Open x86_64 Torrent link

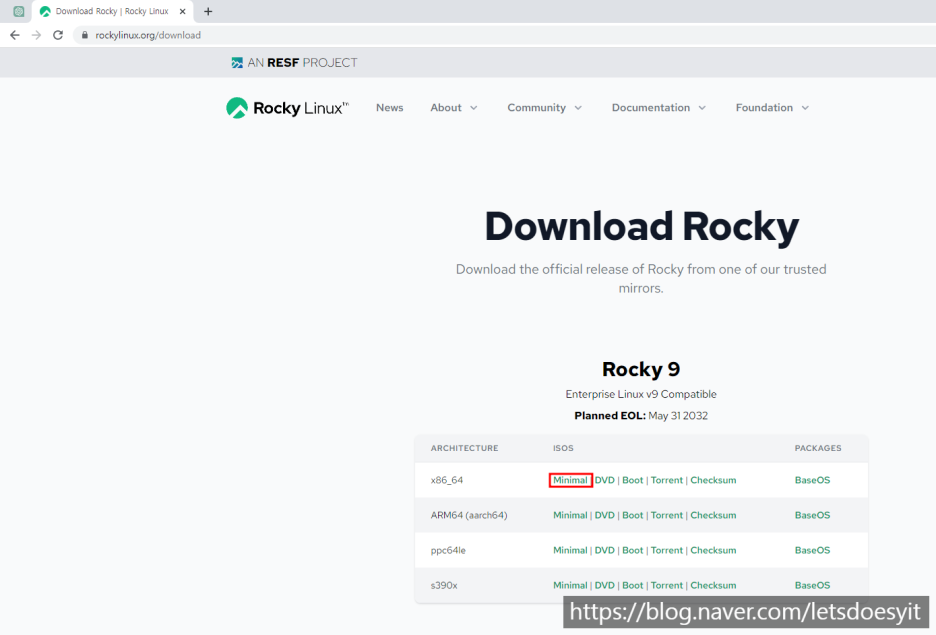667,480
